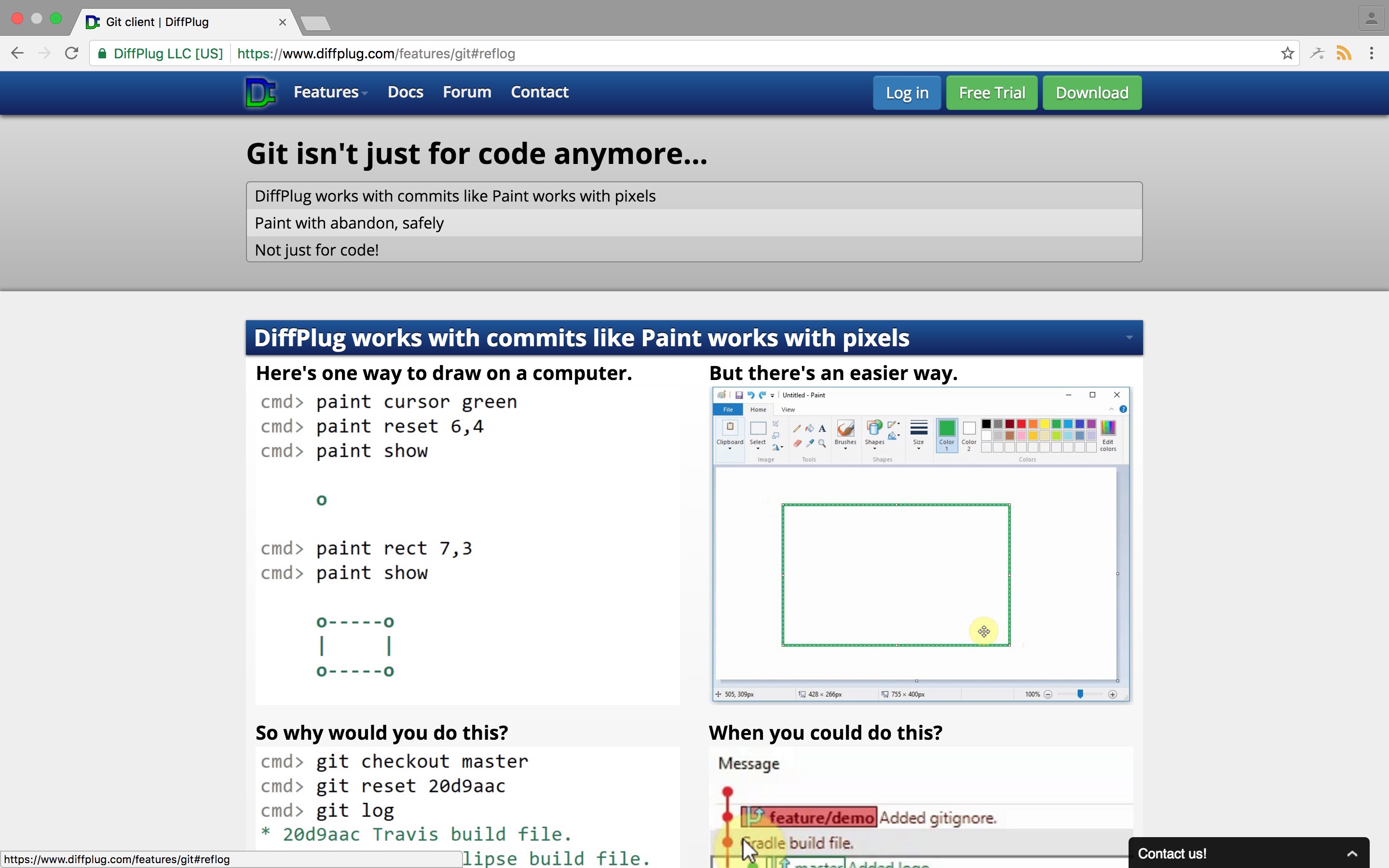This screenshot has height=868, width=1389.
Task: Open the Features dropdown menu
Action: click(x=330, y=92)
